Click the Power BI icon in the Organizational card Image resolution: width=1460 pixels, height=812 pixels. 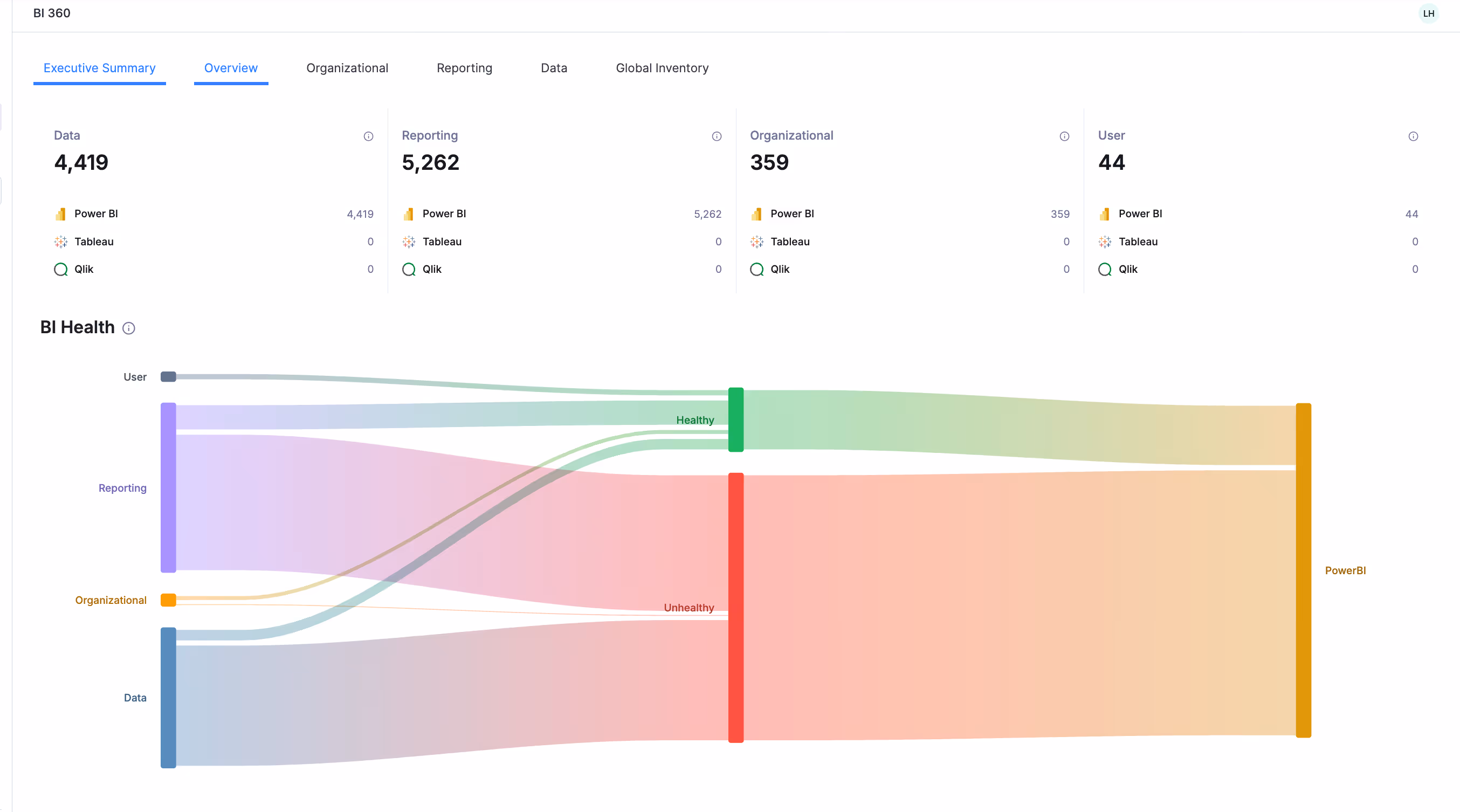coord(756,214)
